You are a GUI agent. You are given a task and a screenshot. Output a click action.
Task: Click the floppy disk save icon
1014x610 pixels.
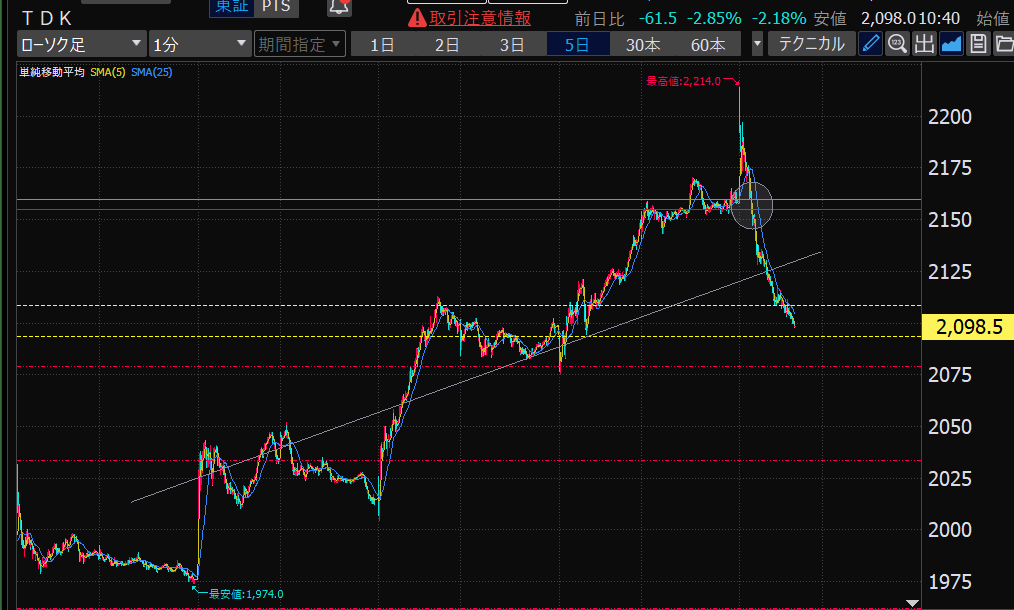click(x=978, y=44)
